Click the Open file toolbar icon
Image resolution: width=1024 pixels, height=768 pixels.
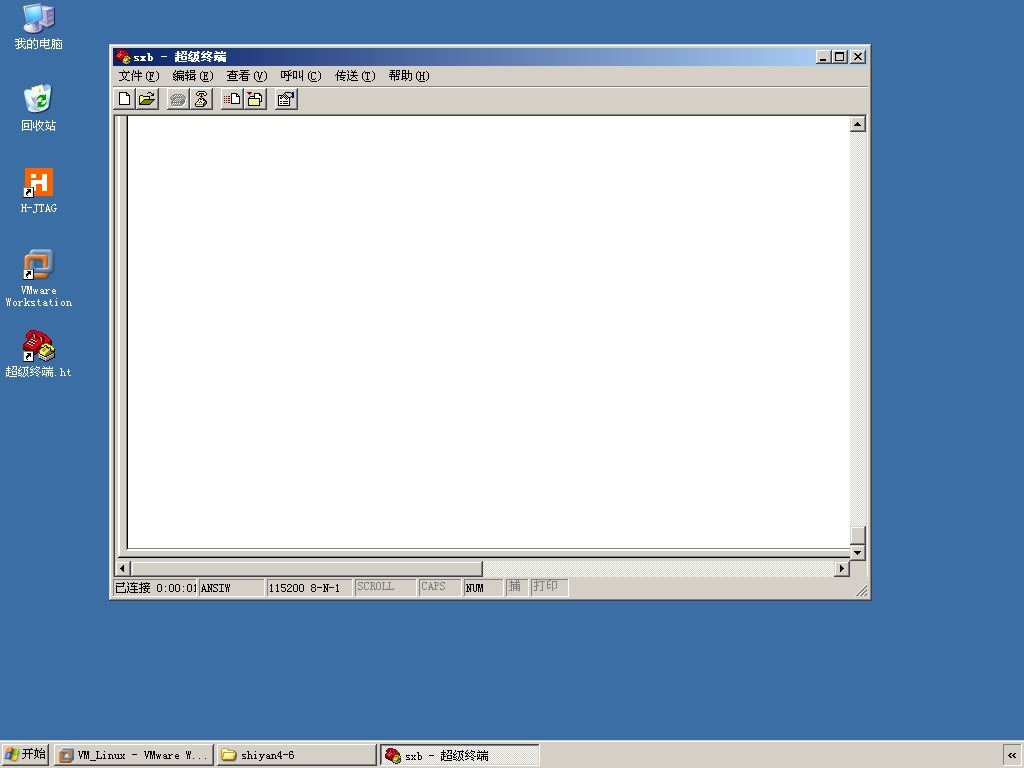pos(147,99)
